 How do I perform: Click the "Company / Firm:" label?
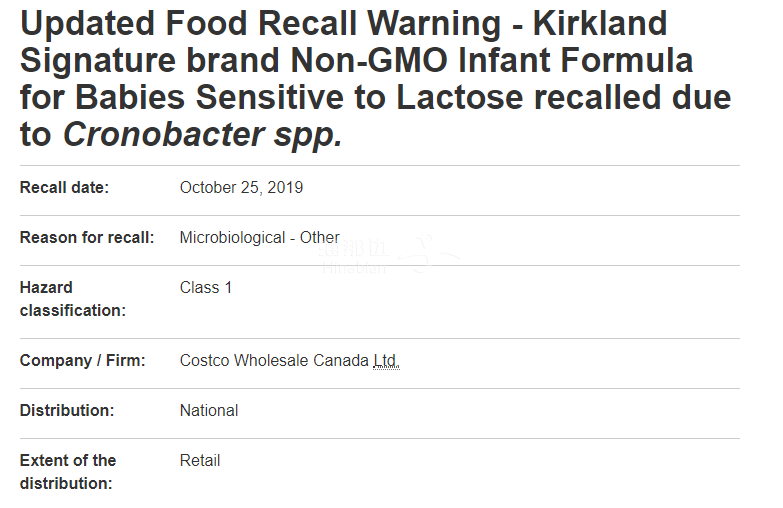82,360
